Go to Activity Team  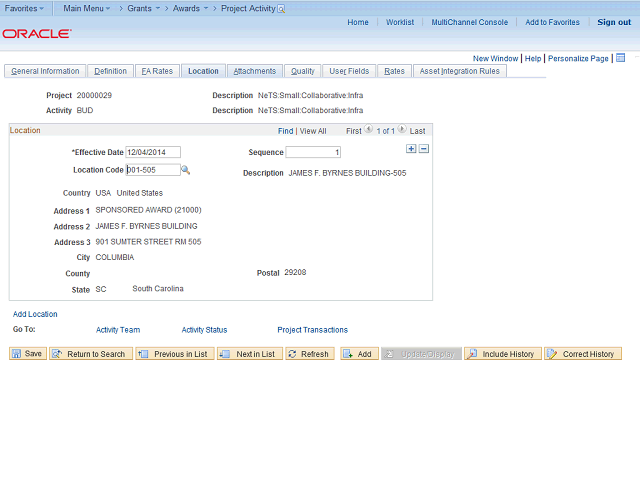tap(118, 330)
